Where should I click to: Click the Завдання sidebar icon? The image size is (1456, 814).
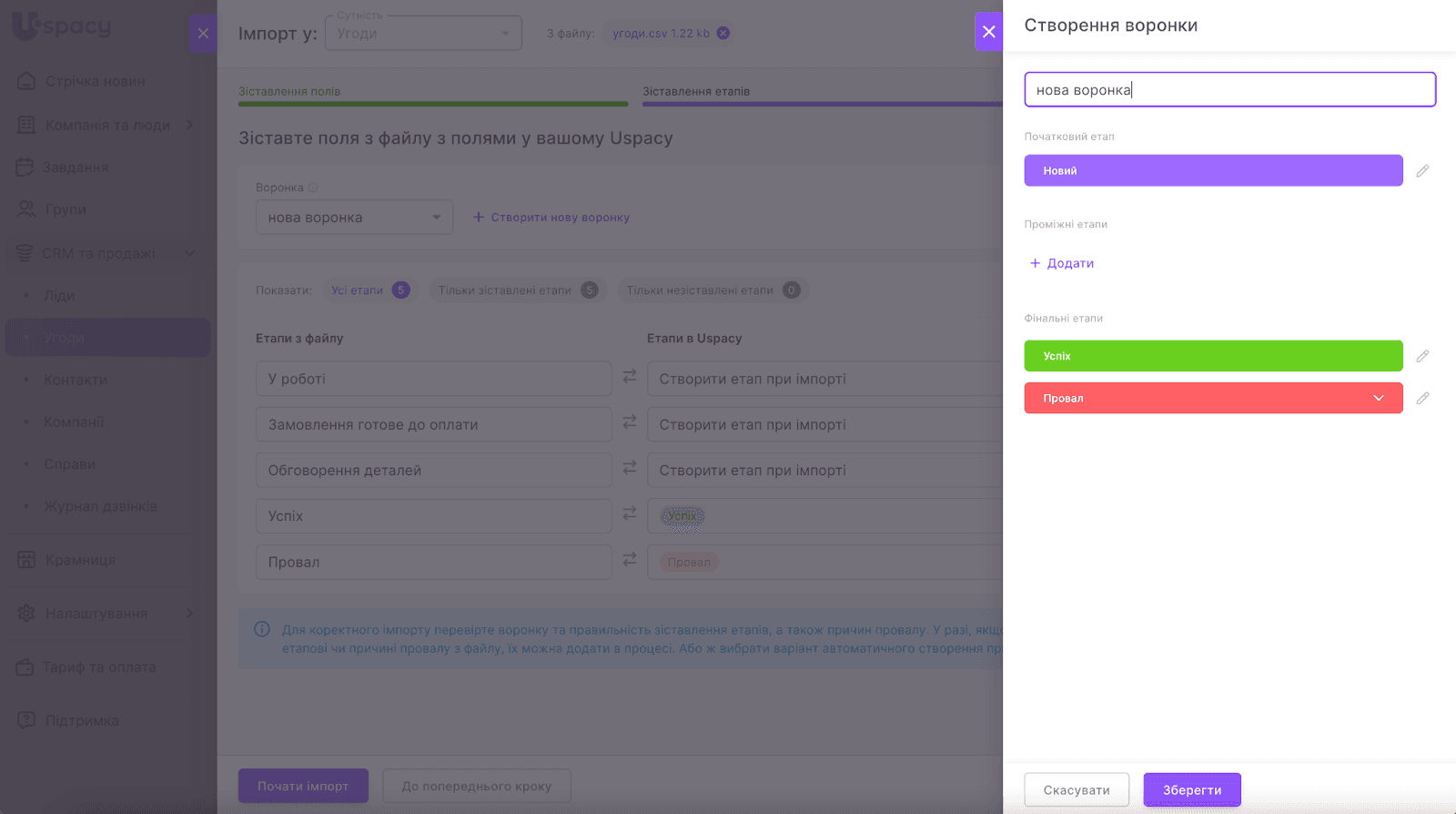tap(25, 167)
